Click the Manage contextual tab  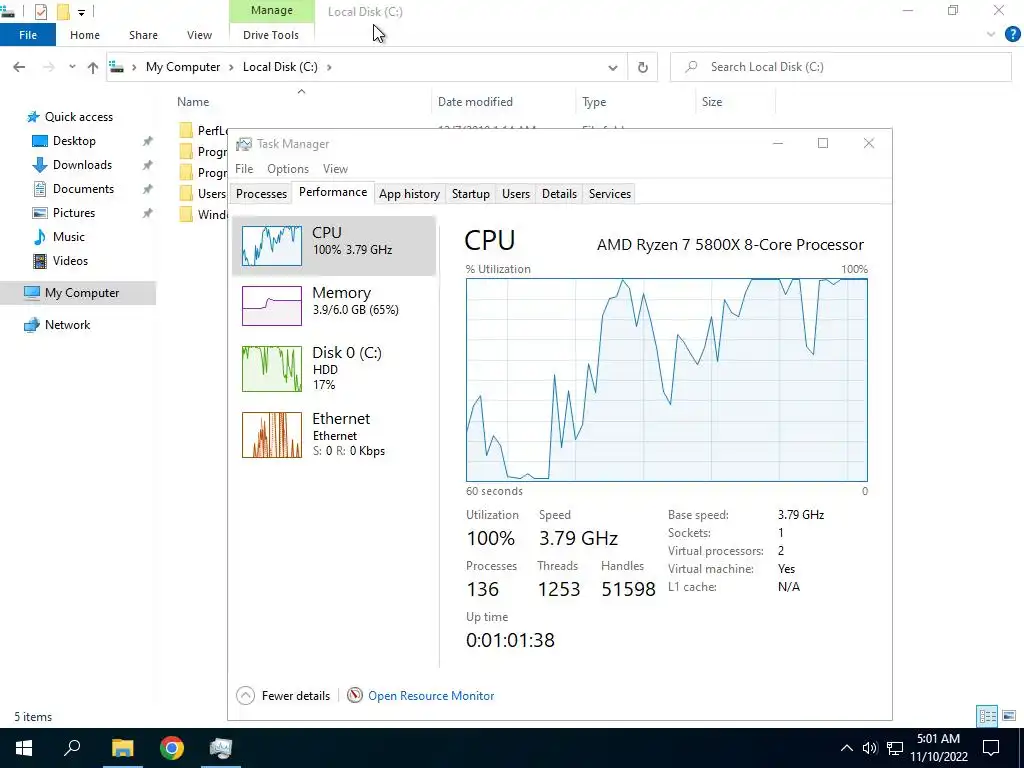click(272, 11)
